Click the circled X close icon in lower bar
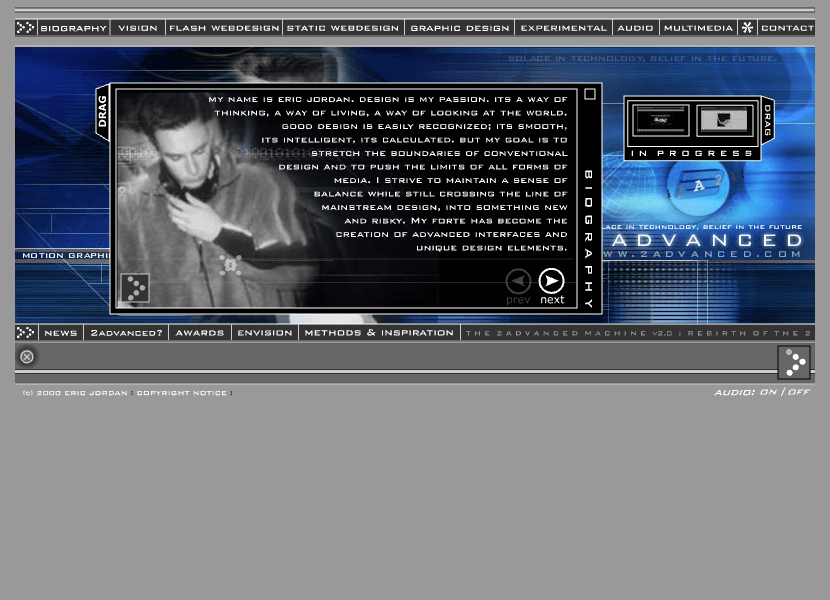 pos(27,357)
